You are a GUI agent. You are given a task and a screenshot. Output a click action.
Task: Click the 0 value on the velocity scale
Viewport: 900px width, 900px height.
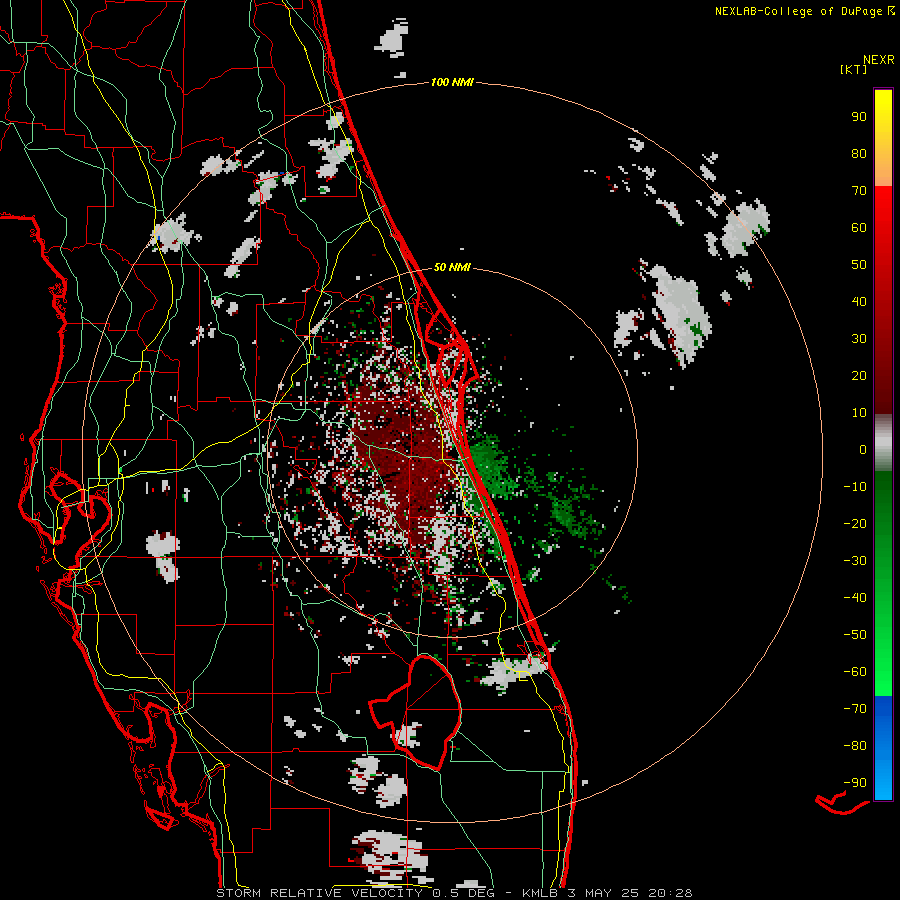click(863, 450)
